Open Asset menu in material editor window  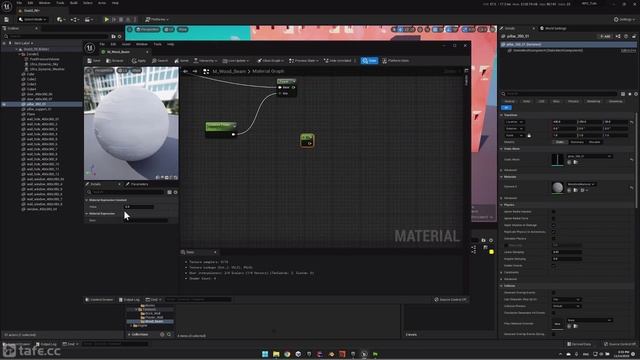click(127, 44)
